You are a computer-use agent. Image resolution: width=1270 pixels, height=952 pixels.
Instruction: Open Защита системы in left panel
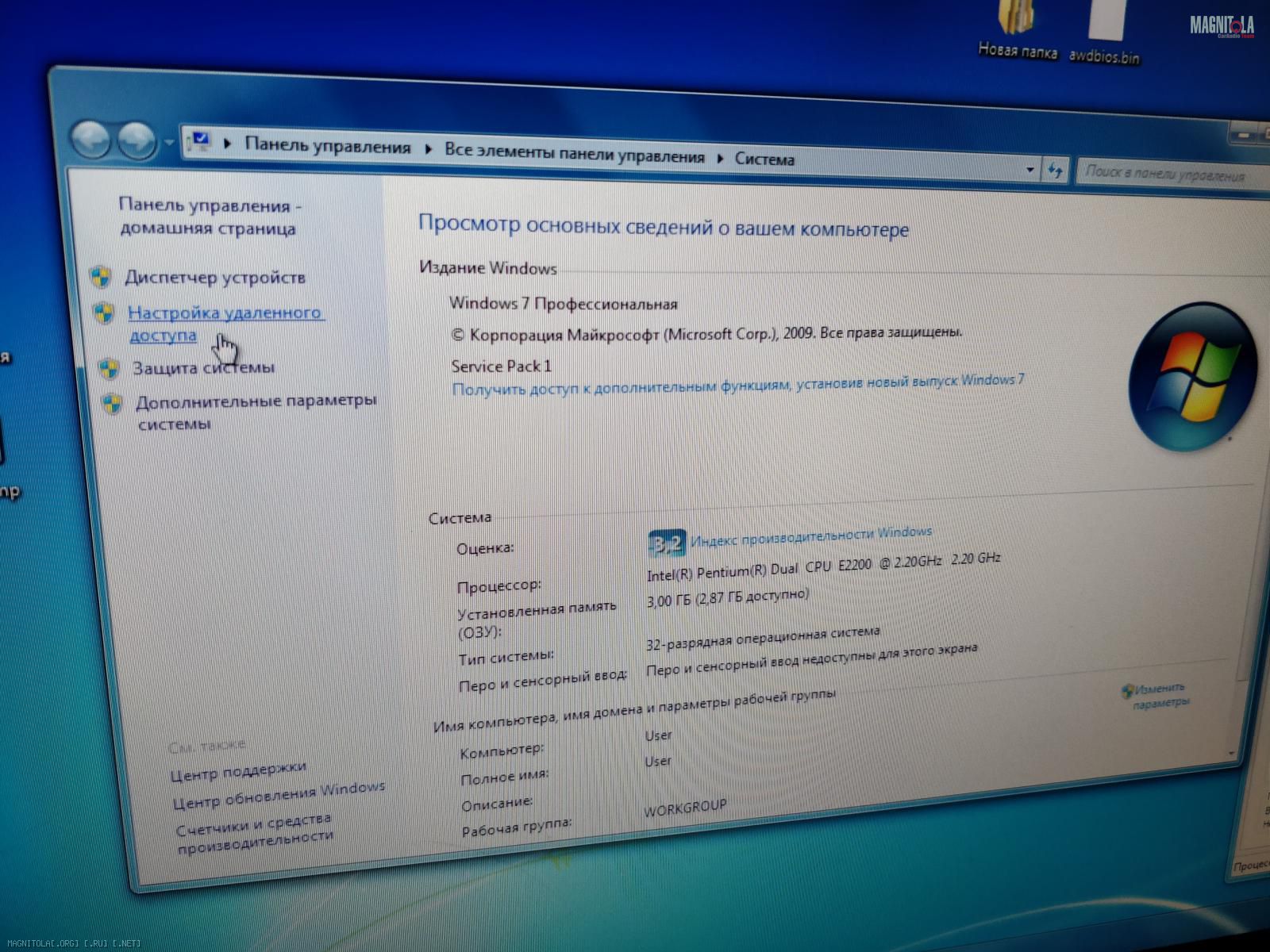pyautogui.click(x=203, y=368)
